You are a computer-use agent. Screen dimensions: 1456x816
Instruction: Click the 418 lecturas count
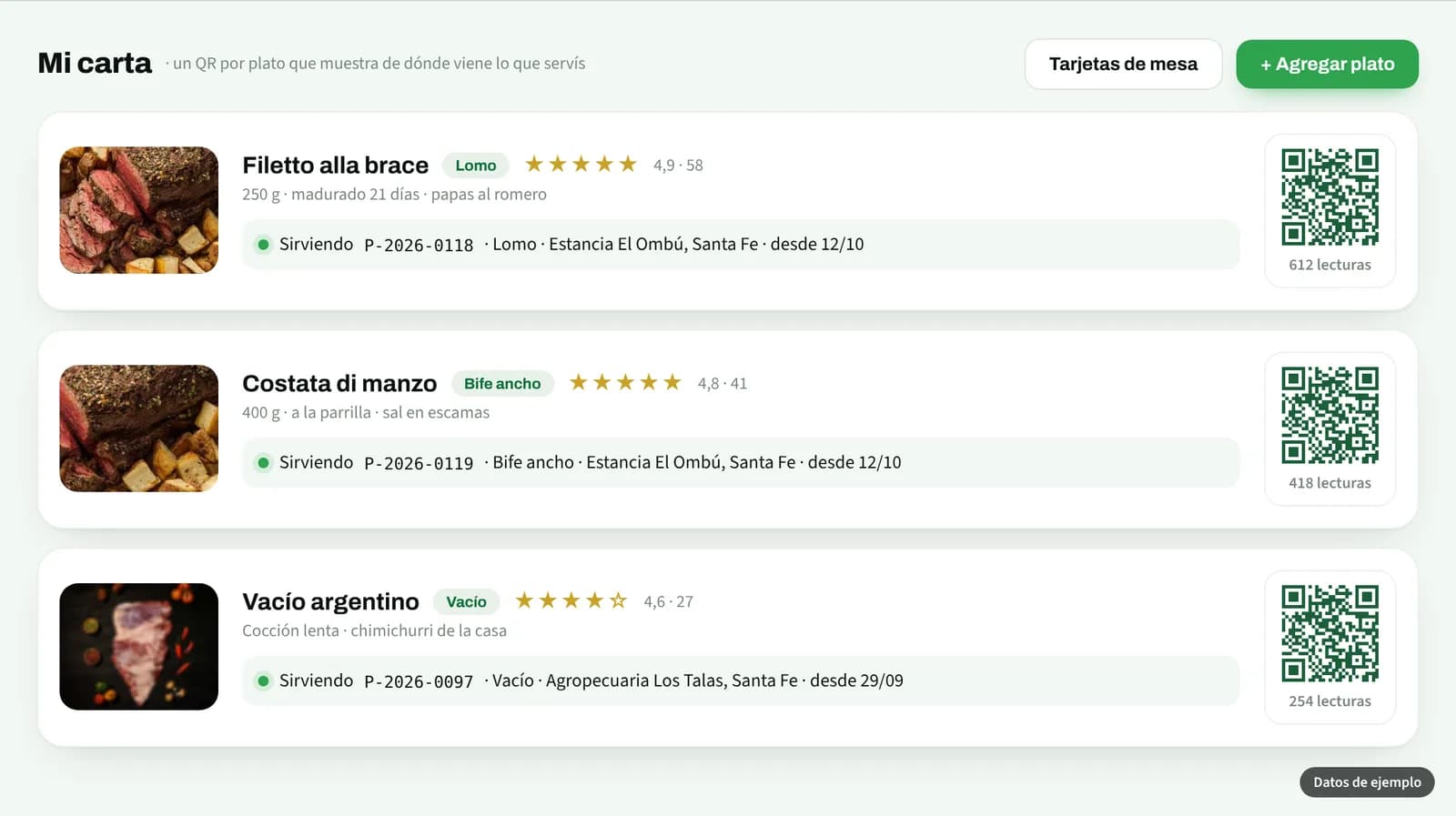coord(1330,483)
